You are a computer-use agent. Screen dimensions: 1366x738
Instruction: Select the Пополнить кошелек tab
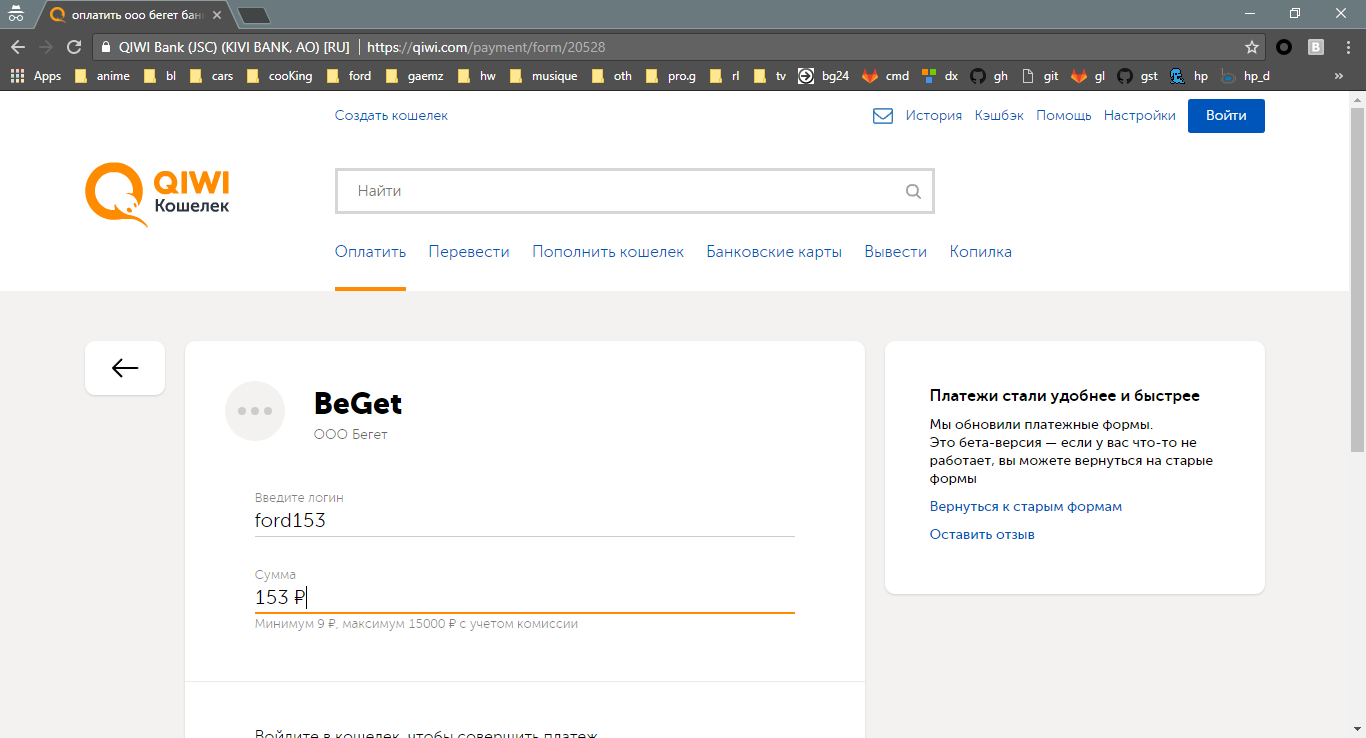[608, 252]
